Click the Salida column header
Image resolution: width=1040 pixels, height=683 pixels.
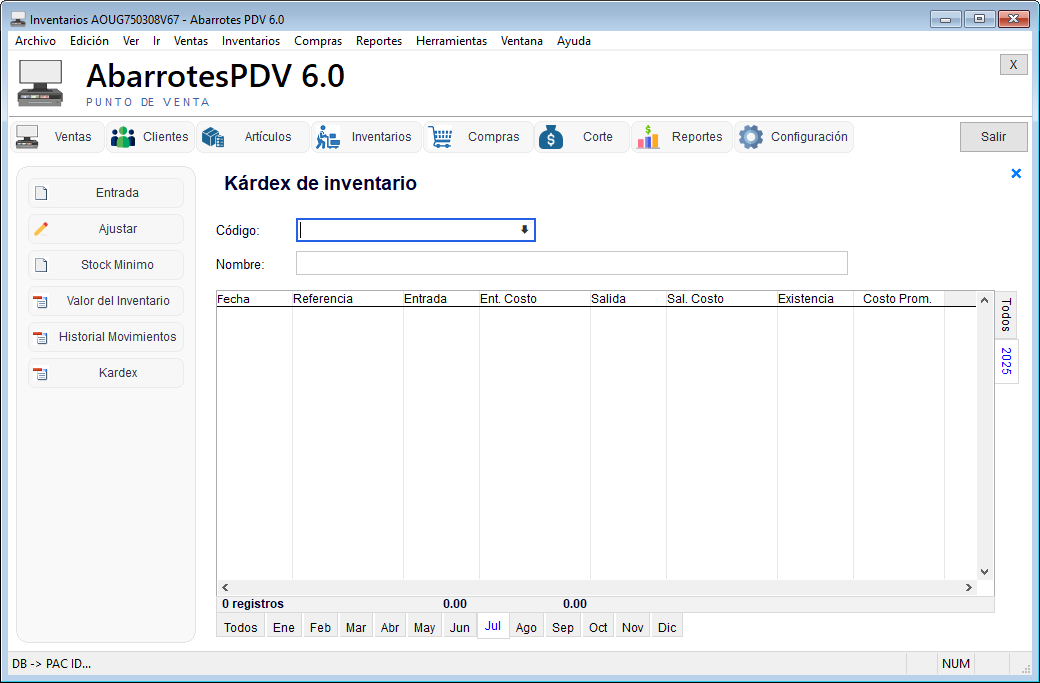628,298
